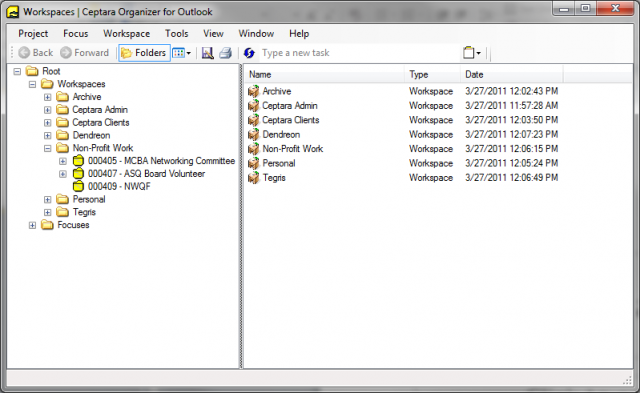Expand the Dendreon tree node

coord(48,135)
